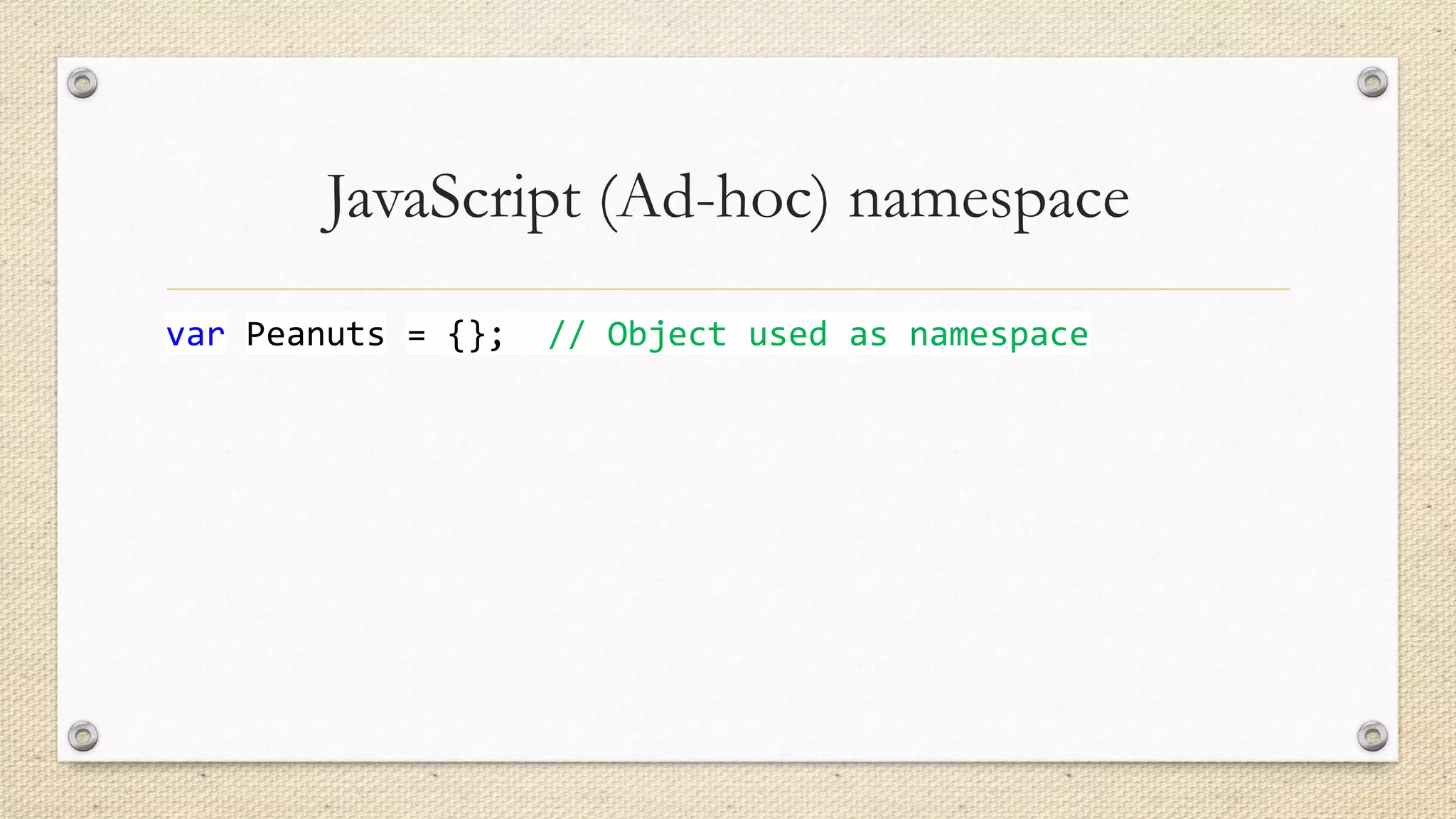Click the Peanuts identifier in code
The width and height of the screenshot is (1456, 819).
click(x=315, y=334)
